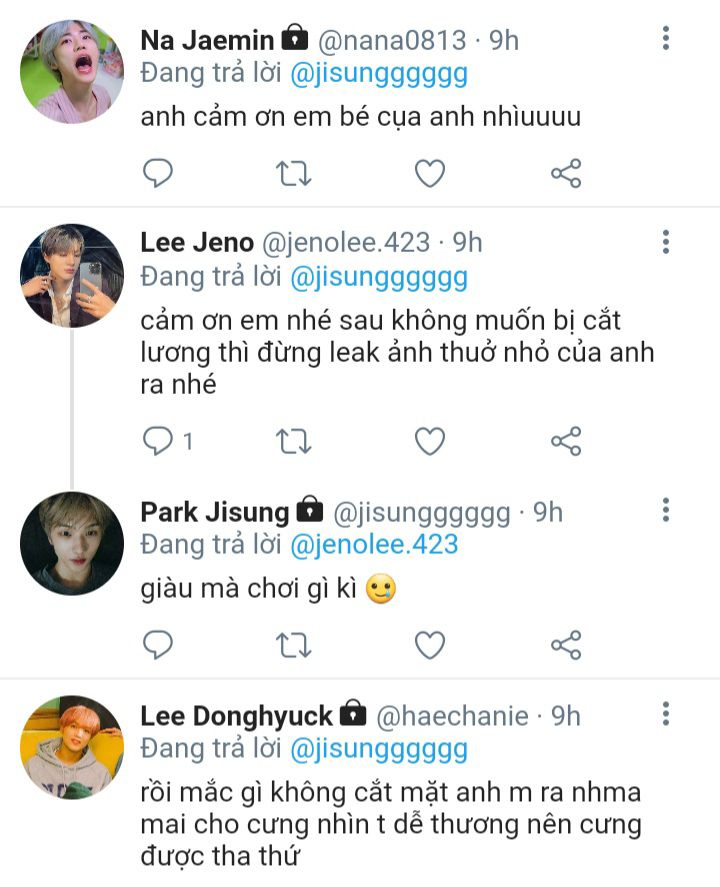Share Na Jaemin's tweet
The height and width of the screenshot is (887, 720).
coord(566,174)
